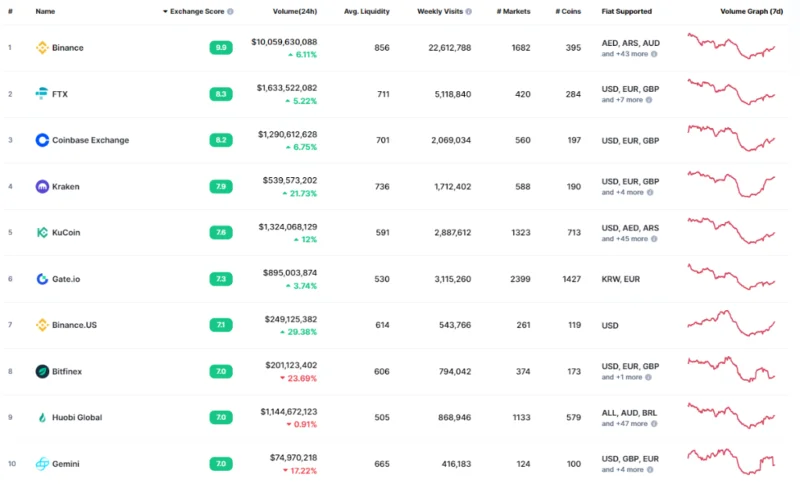
Task: Click Binance.US 7-day volume graph
Action: pos(731,323)
